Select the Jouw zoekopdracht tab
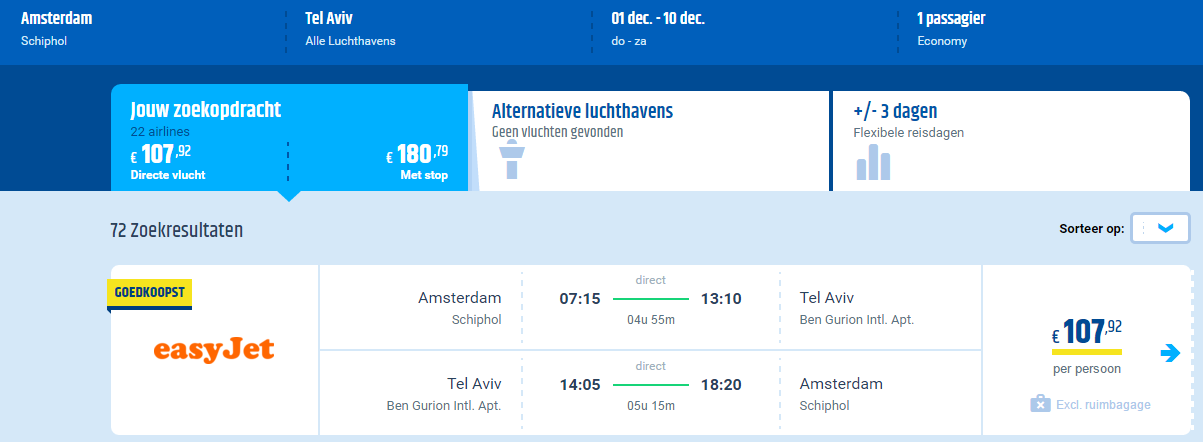 289,138
